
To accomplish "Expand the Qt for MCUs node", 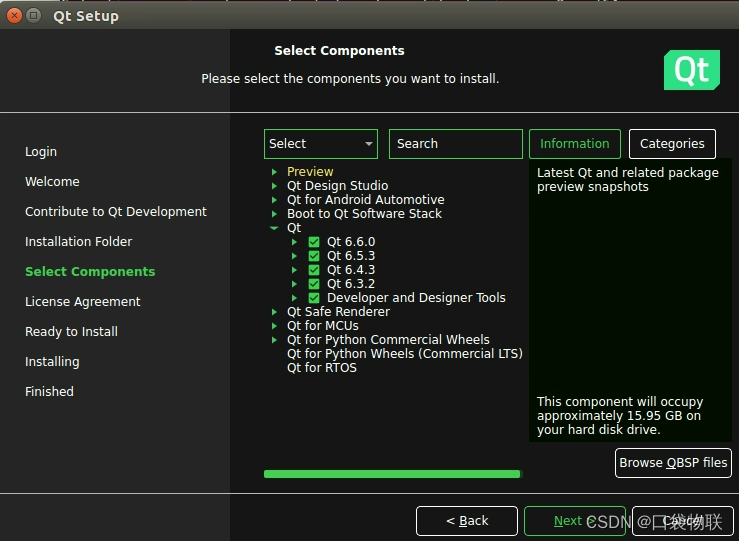I will 274,326.
